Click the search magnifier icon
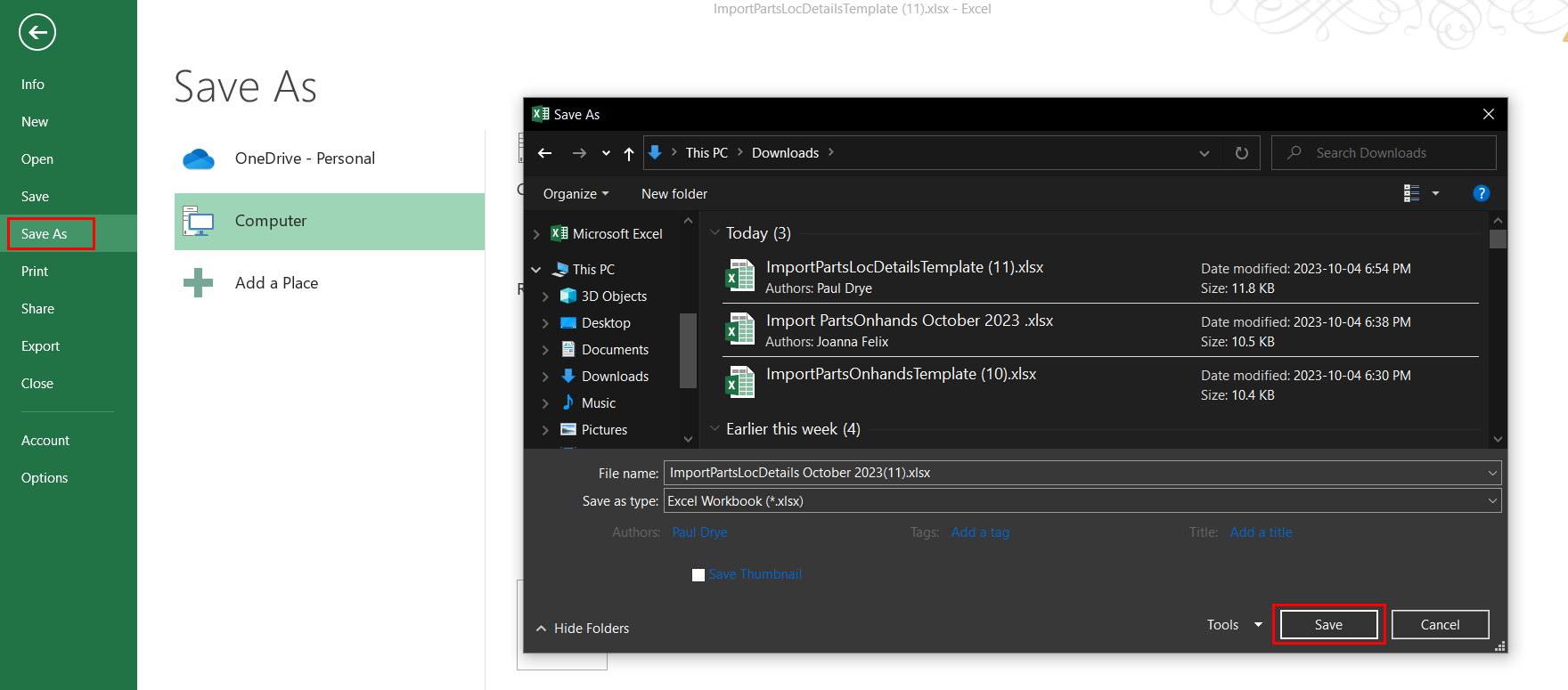1568x690 pixels. [1294, 152]
